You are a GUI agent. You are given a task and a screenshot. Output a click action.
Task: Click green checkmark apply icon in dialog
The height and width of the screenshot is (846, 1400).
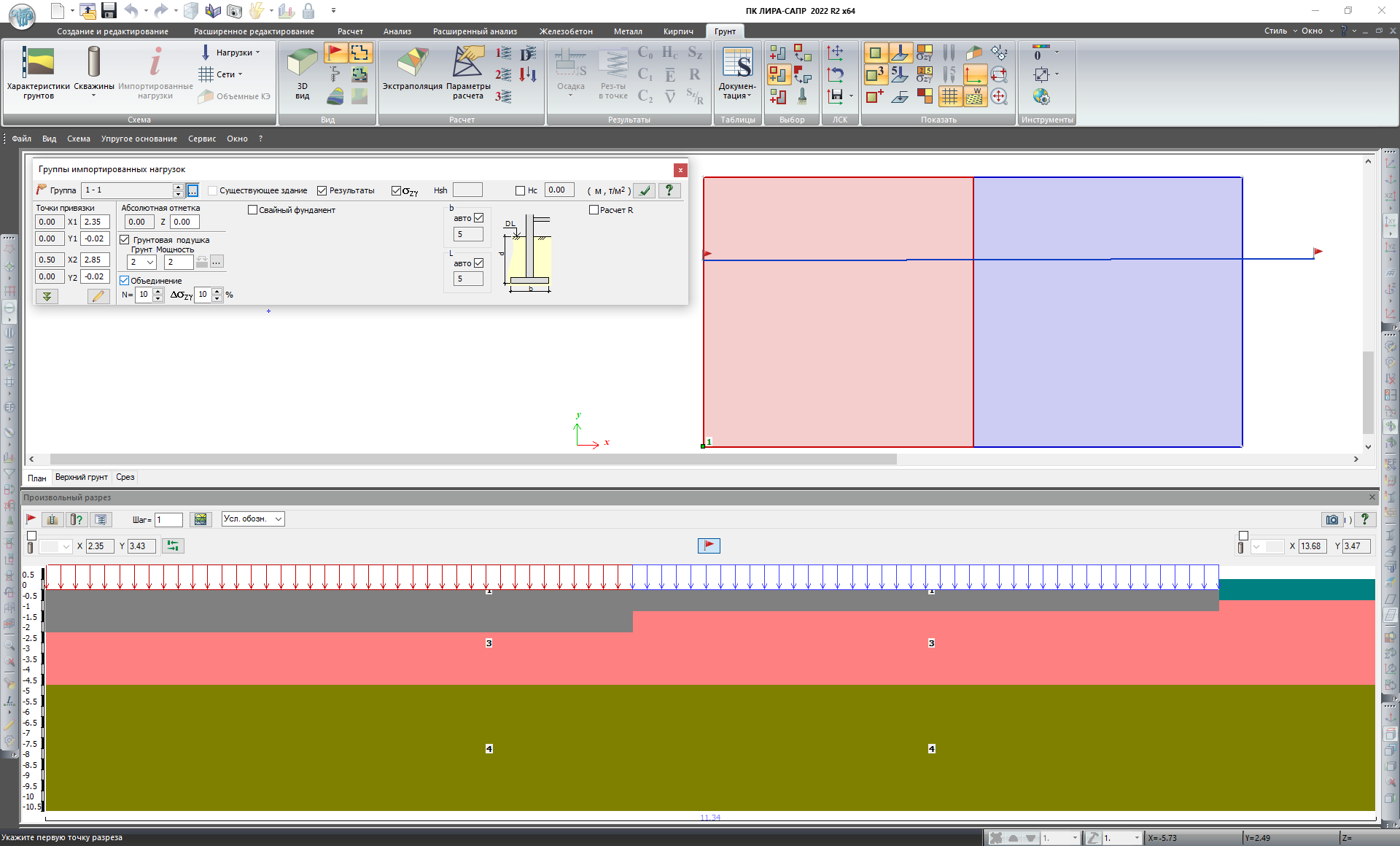coord(644,190)
